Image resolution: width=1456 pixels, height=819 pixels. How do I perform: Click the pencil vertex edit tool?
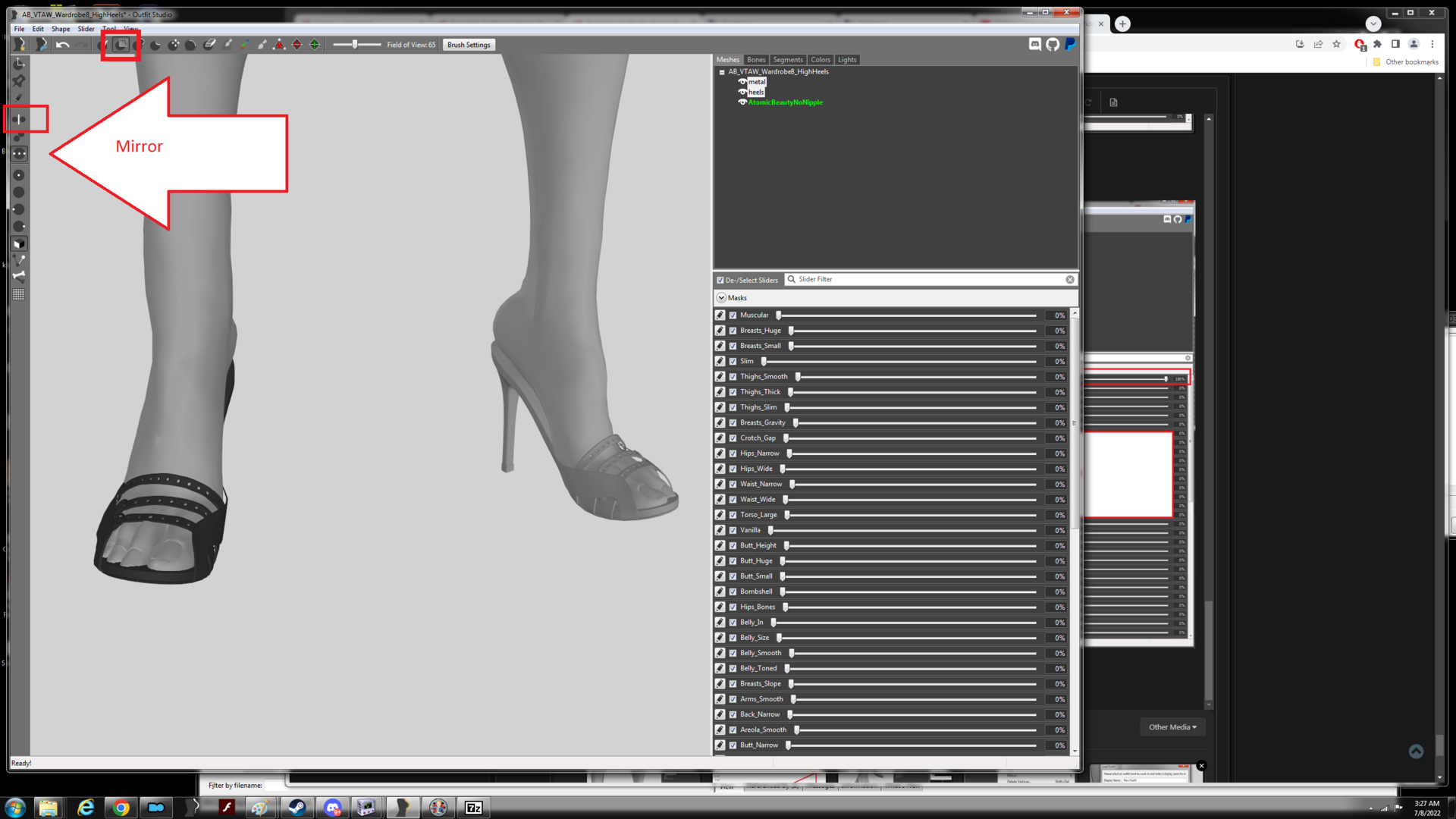pyautogui.click(x=19, y=98)
